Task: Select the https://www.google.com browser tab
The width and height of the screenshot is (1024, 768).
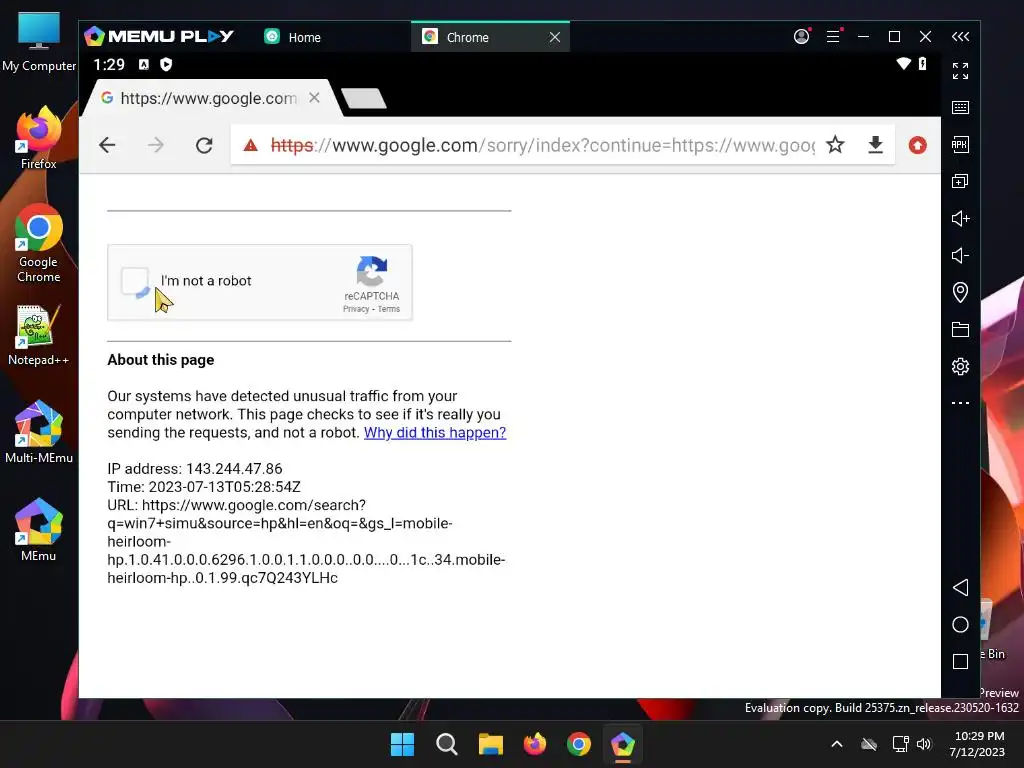Action: [x=208, y=98]
